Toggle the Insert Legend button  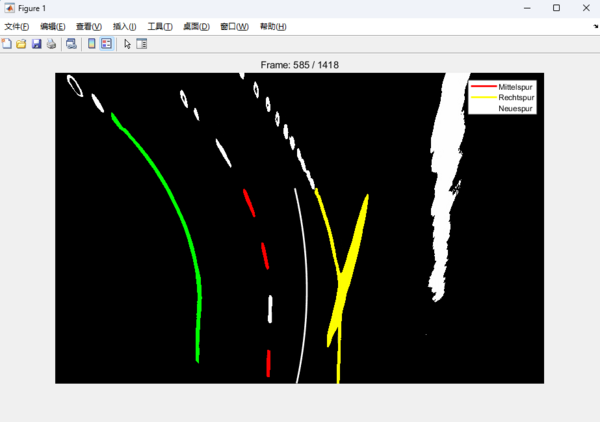[x=106, y=44]
